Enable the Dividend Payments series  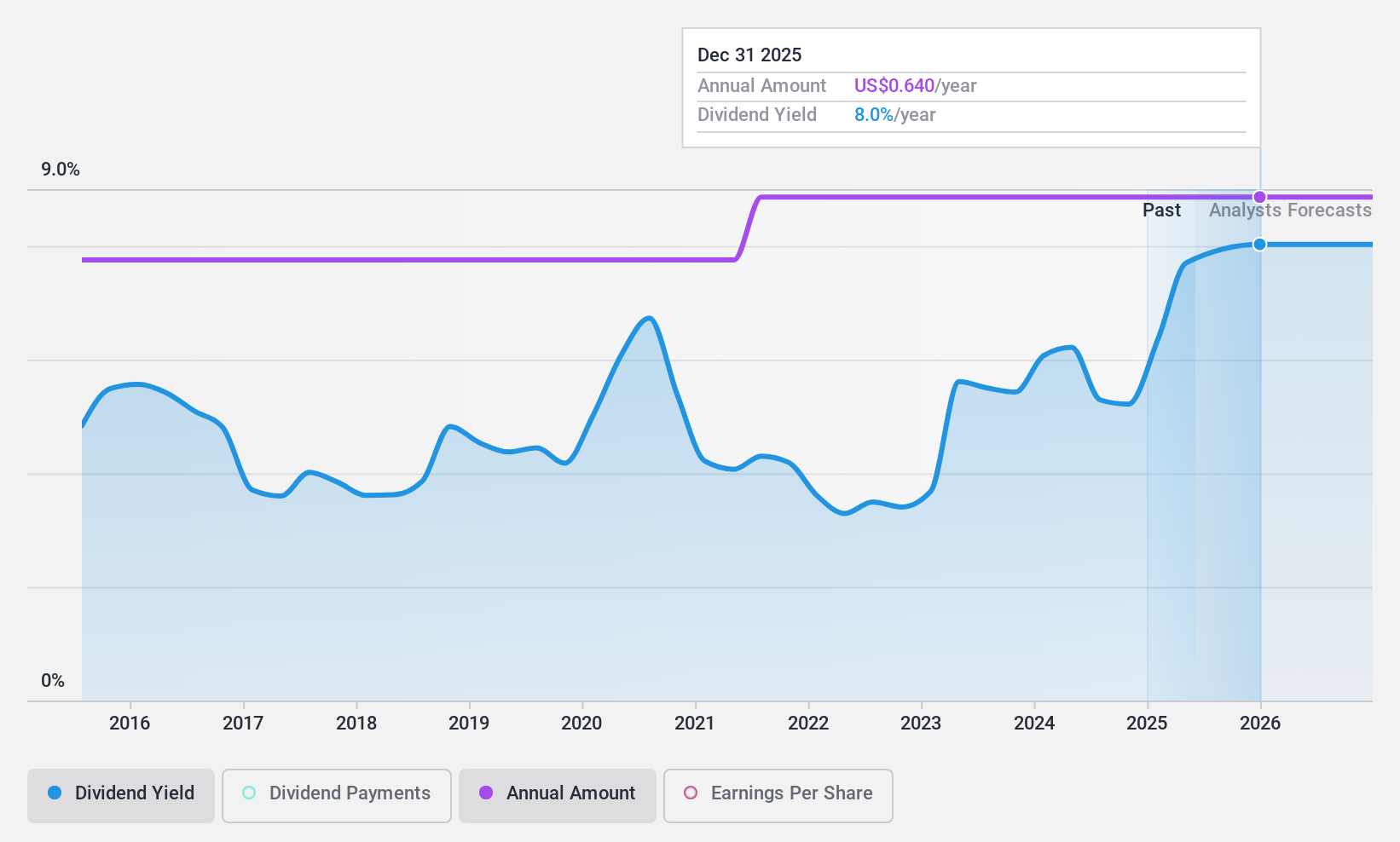click(x=337, y=796)
